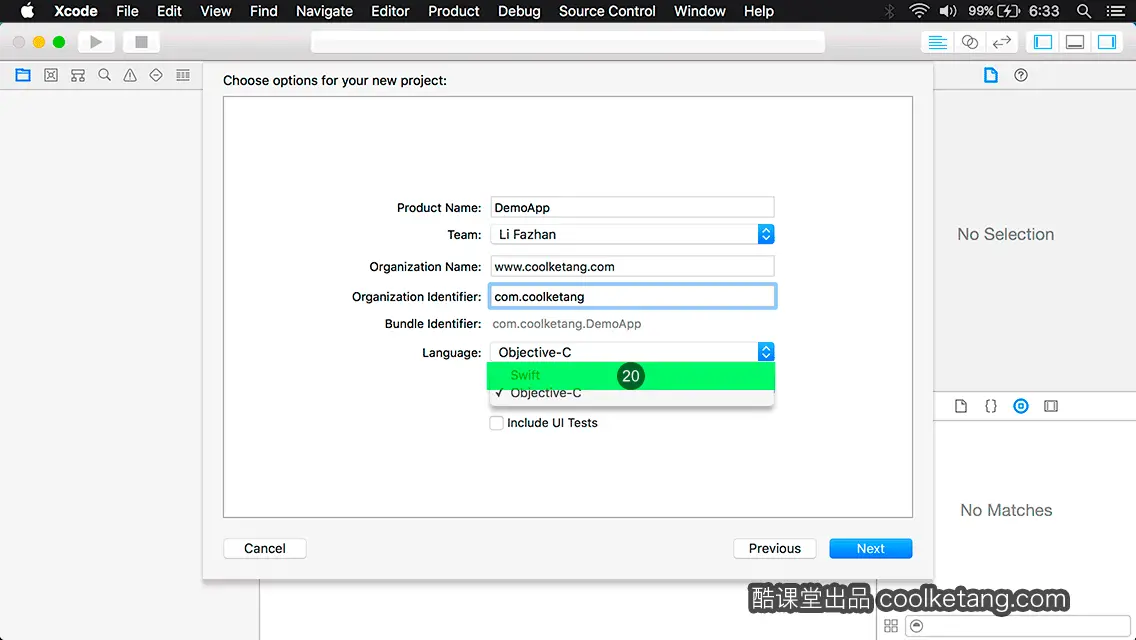
Task: Show the File Template library
Action: pyautogui.click(x=961, y=406)
